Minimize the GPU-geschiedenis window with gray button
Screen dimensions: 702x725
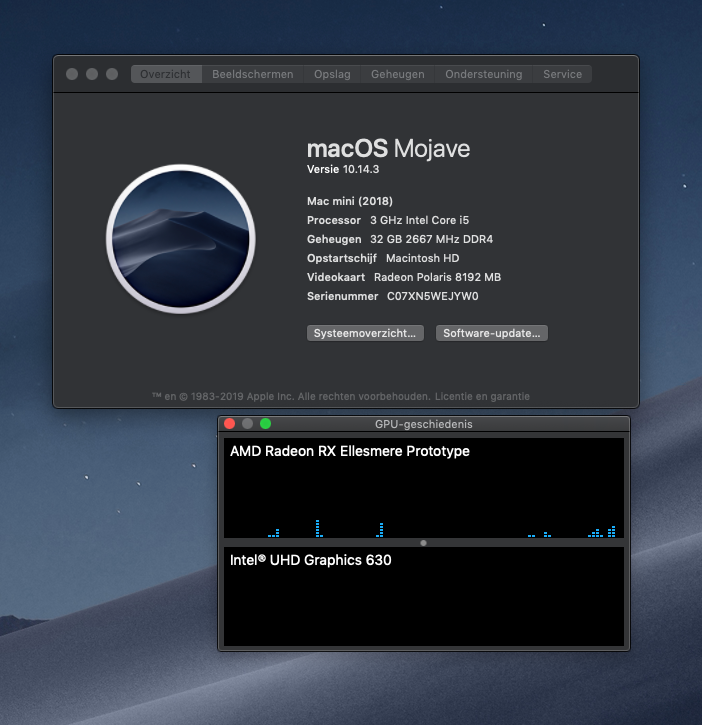coord(247,424)
